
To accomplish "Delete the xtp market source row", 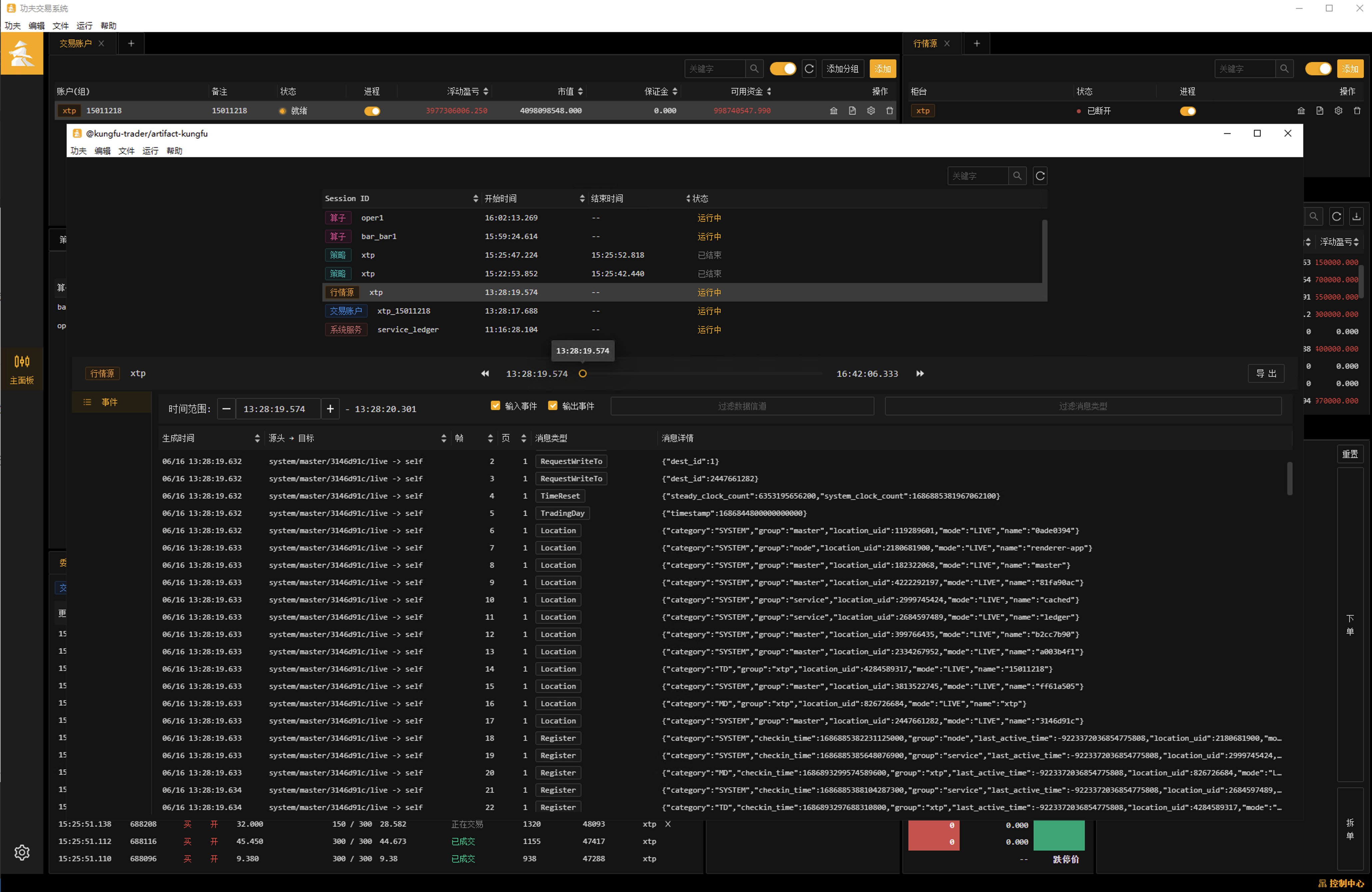I will (x=1357, y=111).
